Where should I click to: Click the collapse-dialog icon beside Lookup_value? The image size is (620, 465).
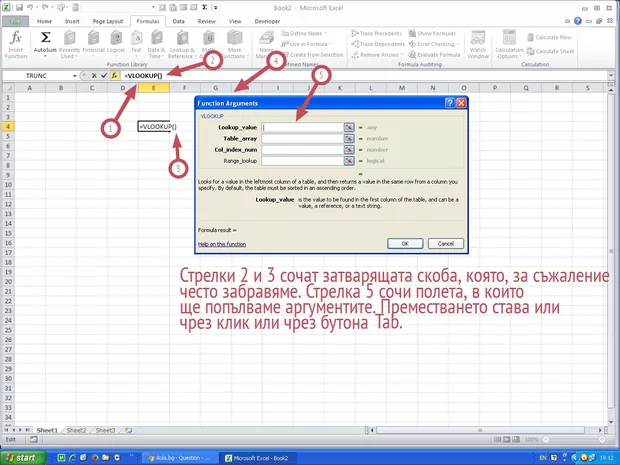click(x=349, y=128)
